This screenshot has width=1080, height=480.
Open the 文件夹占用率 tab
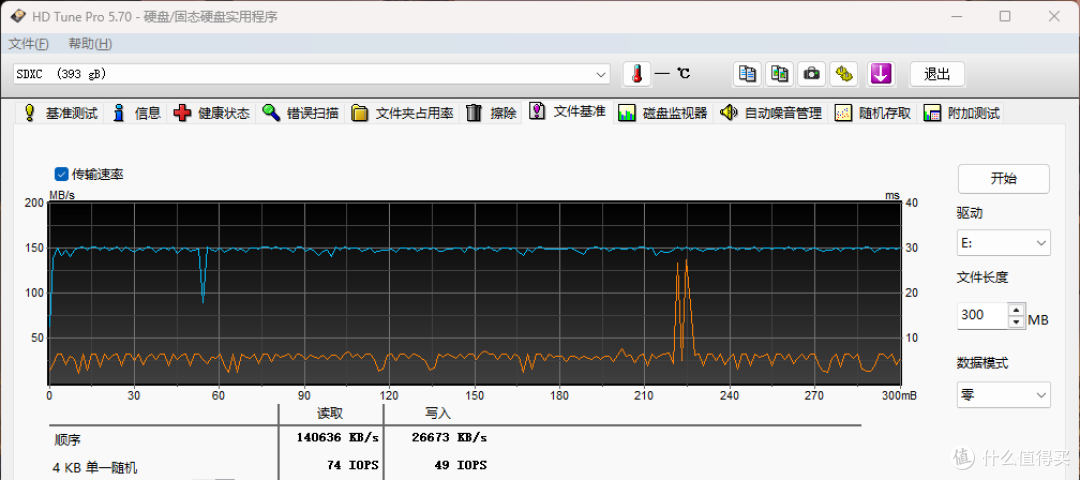pos(402,113)
